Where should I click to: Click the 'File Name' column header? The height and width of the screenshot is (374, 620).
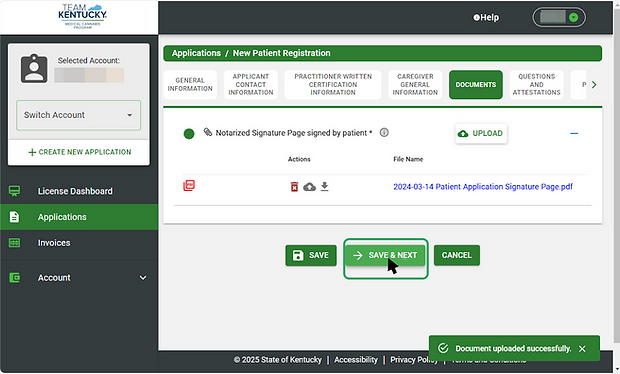pyautogui.click(x=408, y=159)
